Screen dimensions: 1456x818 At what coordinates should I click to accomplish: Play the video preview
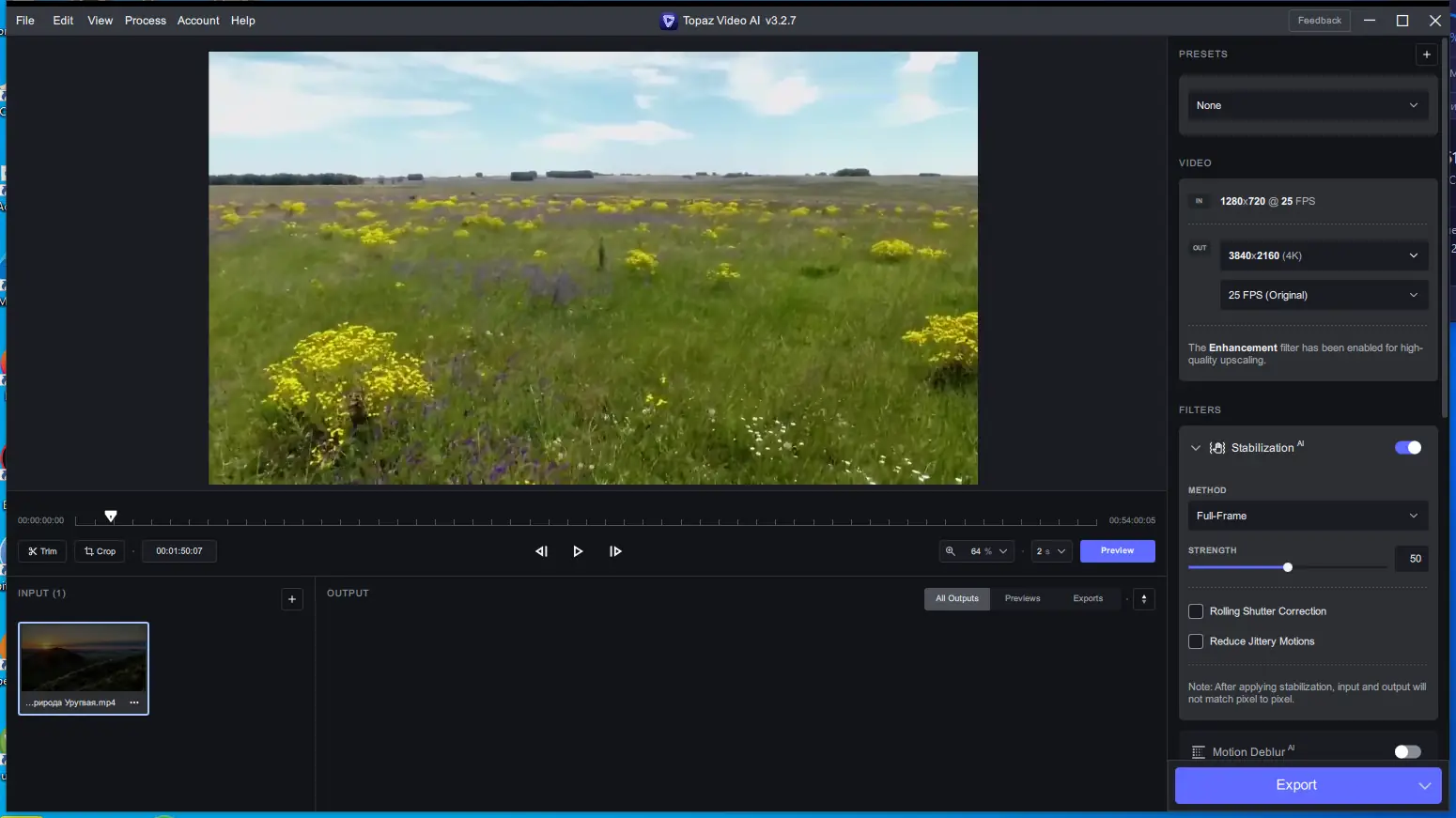click(x=578, y=551)
